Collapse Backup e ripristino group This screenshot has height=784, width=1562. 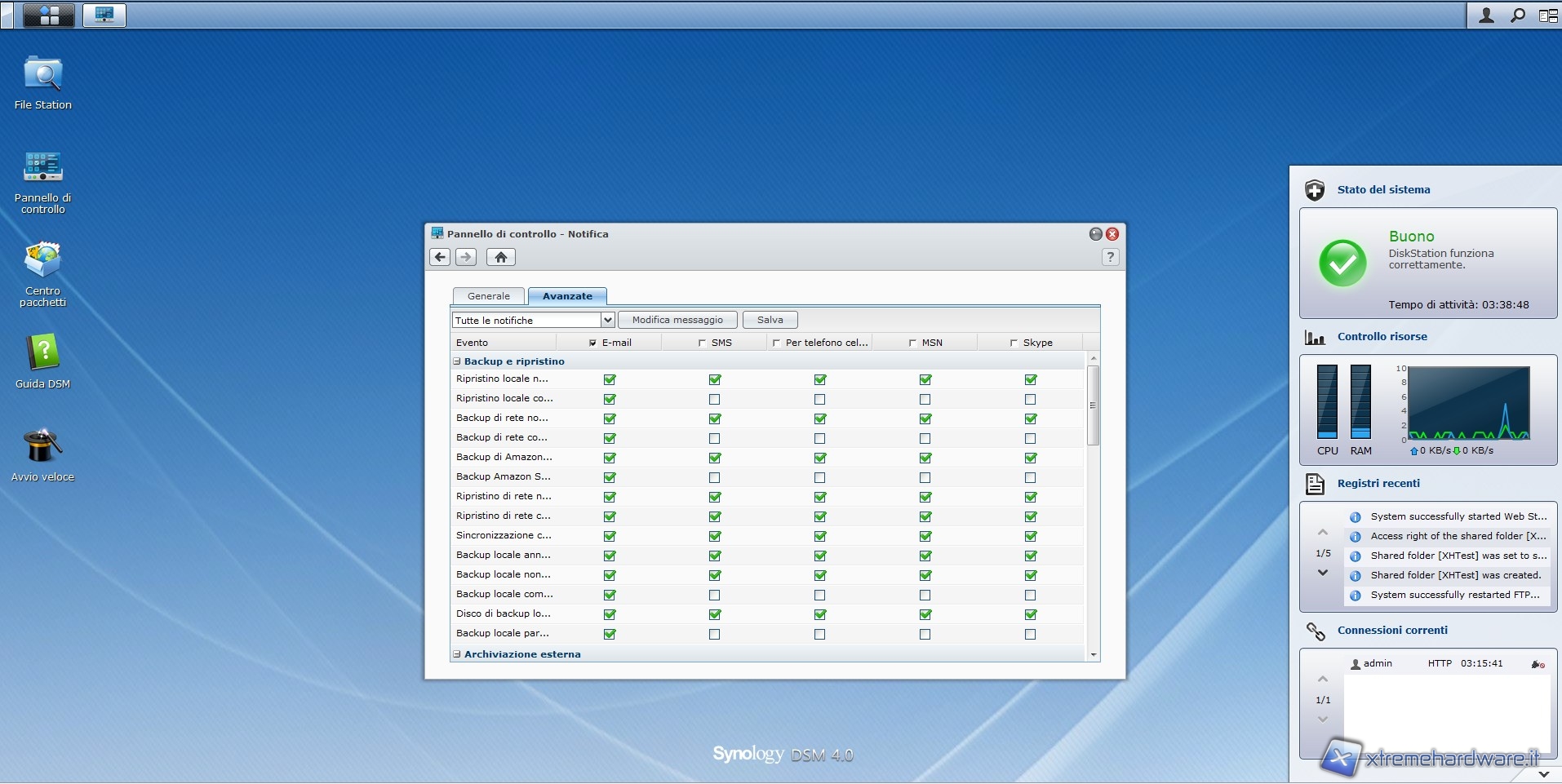click(457, 361)
